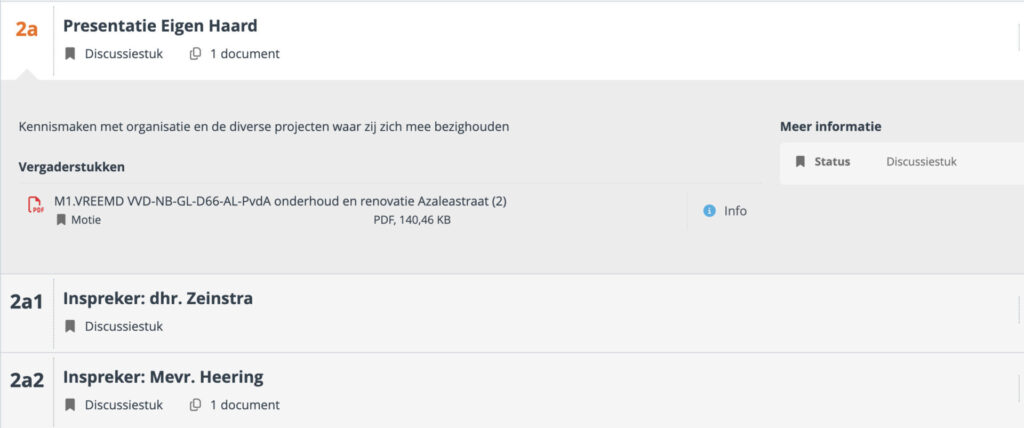Click the bookmark icon next to Status

[x=800, y=161]
